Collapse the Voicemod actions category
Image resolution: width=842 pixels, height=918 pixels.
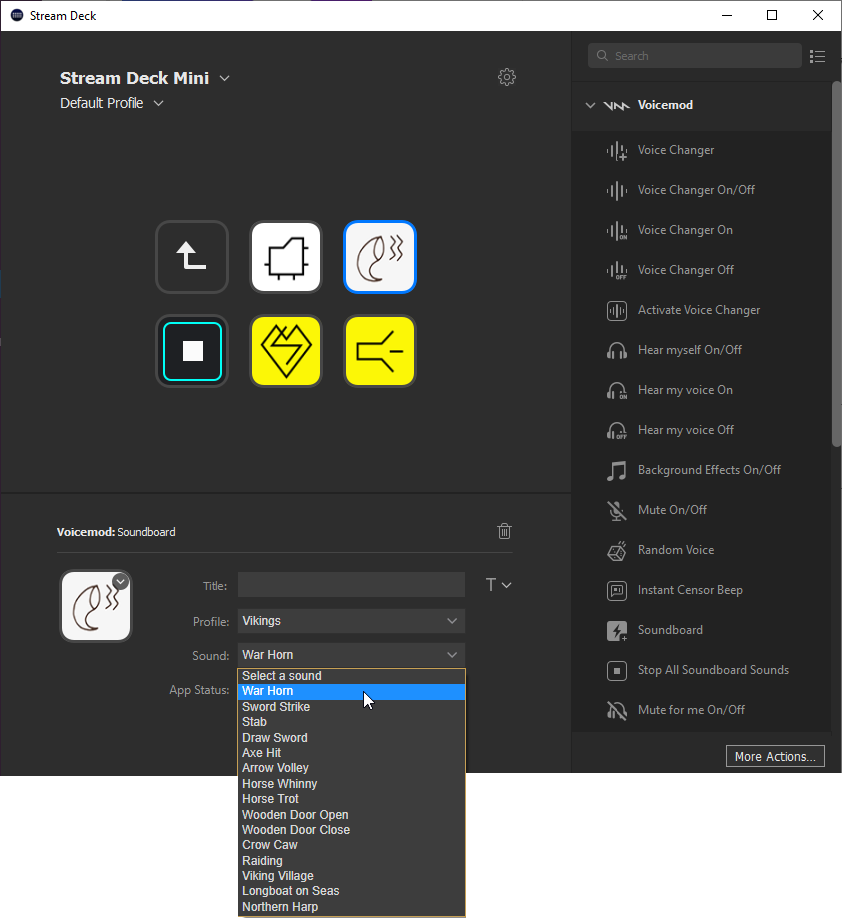(x=590, y=105)
